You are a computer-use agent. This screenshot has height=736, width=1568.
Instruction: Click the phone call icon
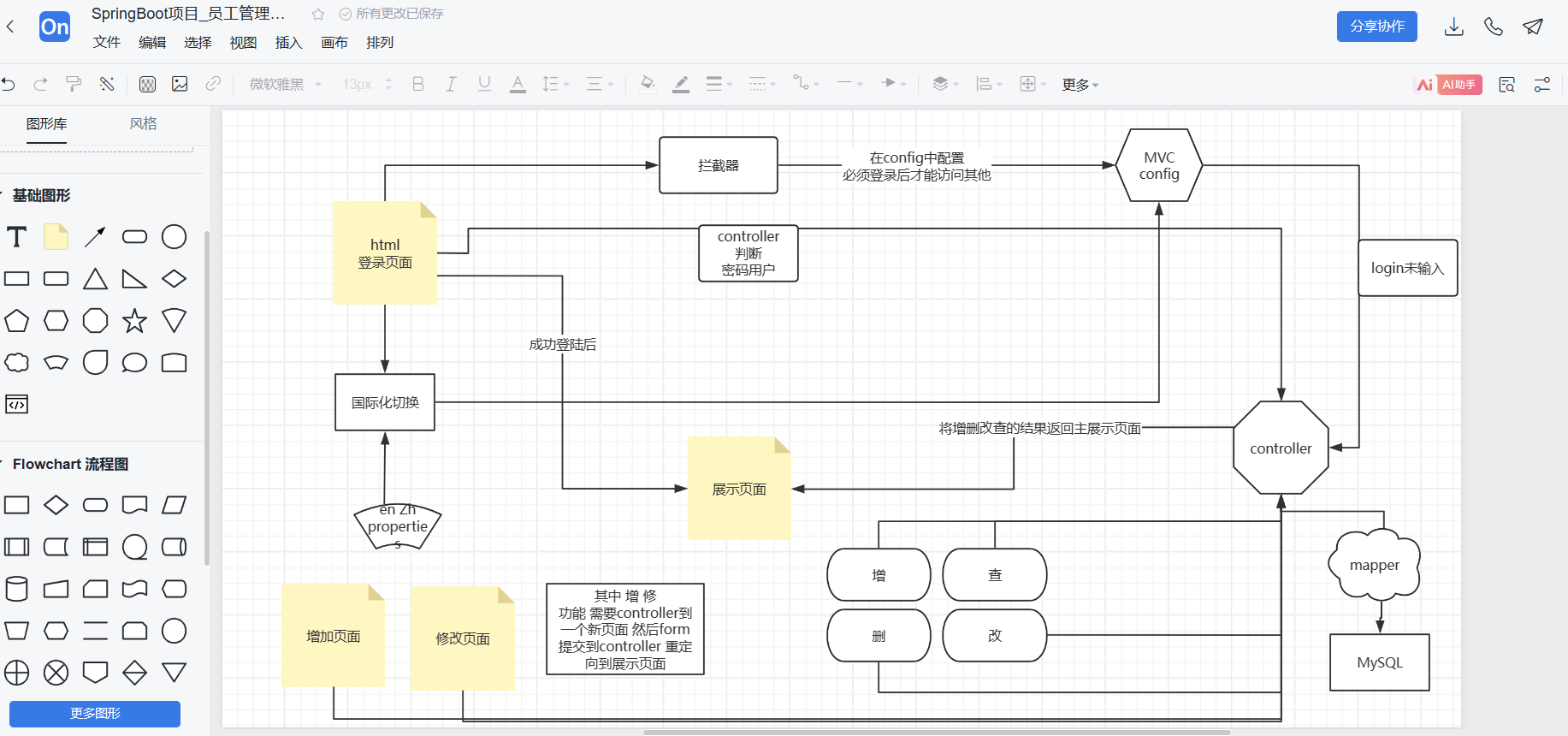(x=1494, y=27)
